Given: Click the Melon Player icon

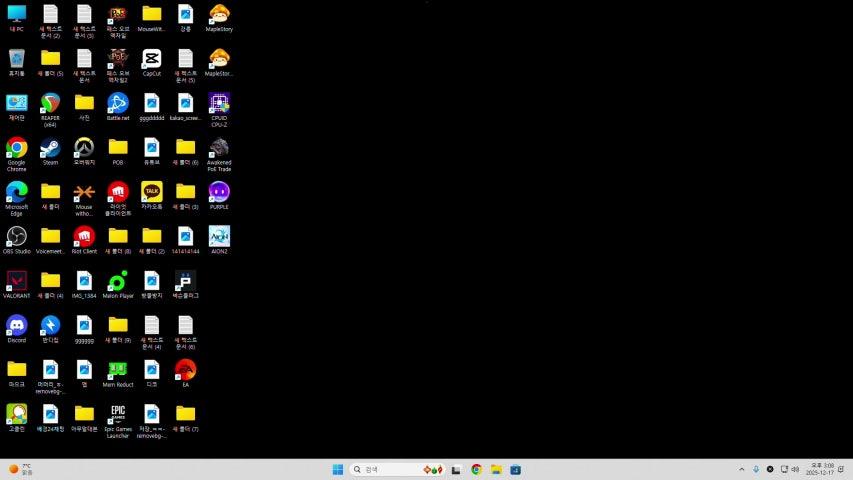Looking at the screenshot, I should [118, 280].
